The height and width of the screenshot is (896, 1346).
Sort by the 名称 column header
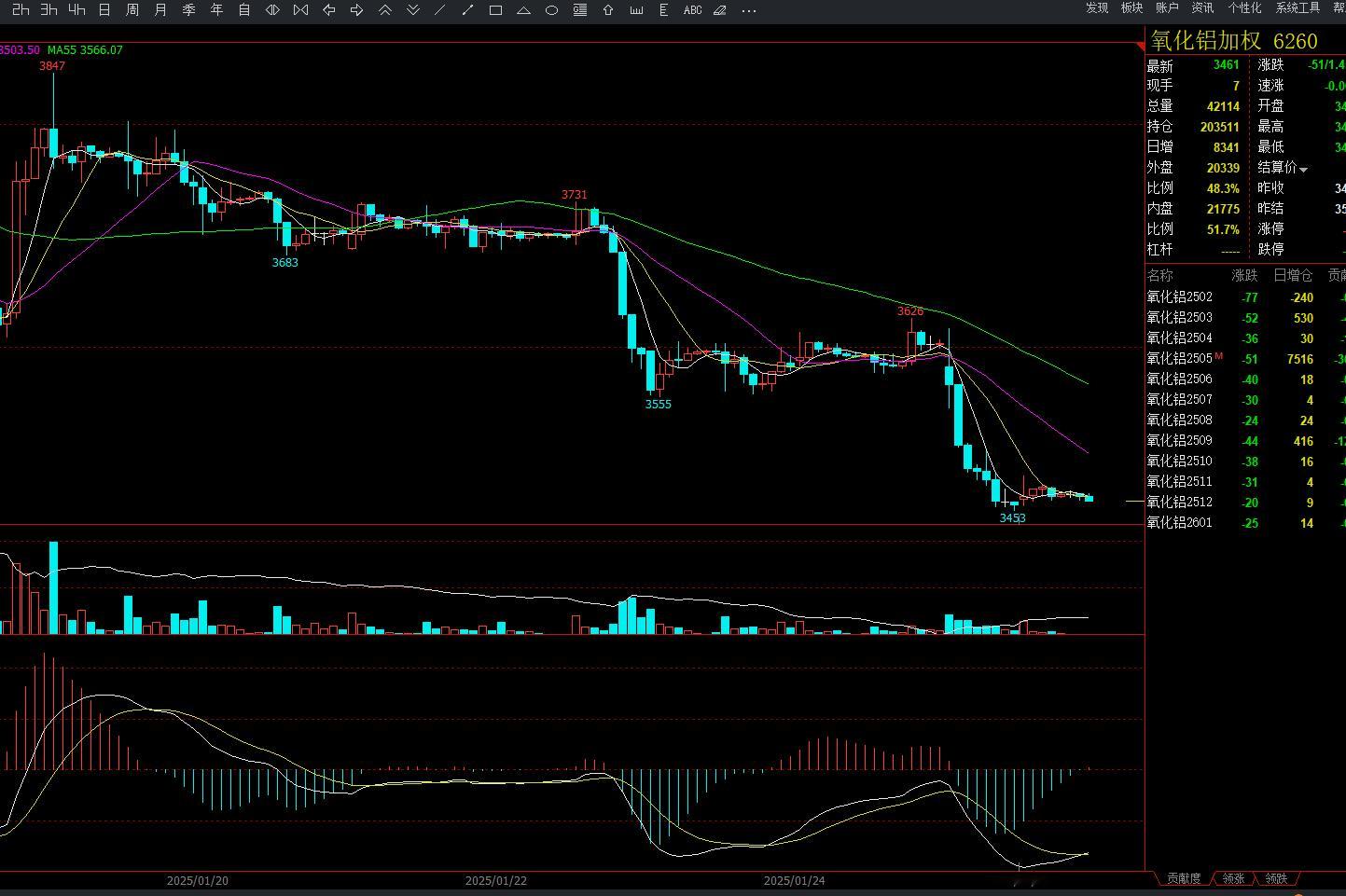pyautogui.click(x=1160, y=276)
